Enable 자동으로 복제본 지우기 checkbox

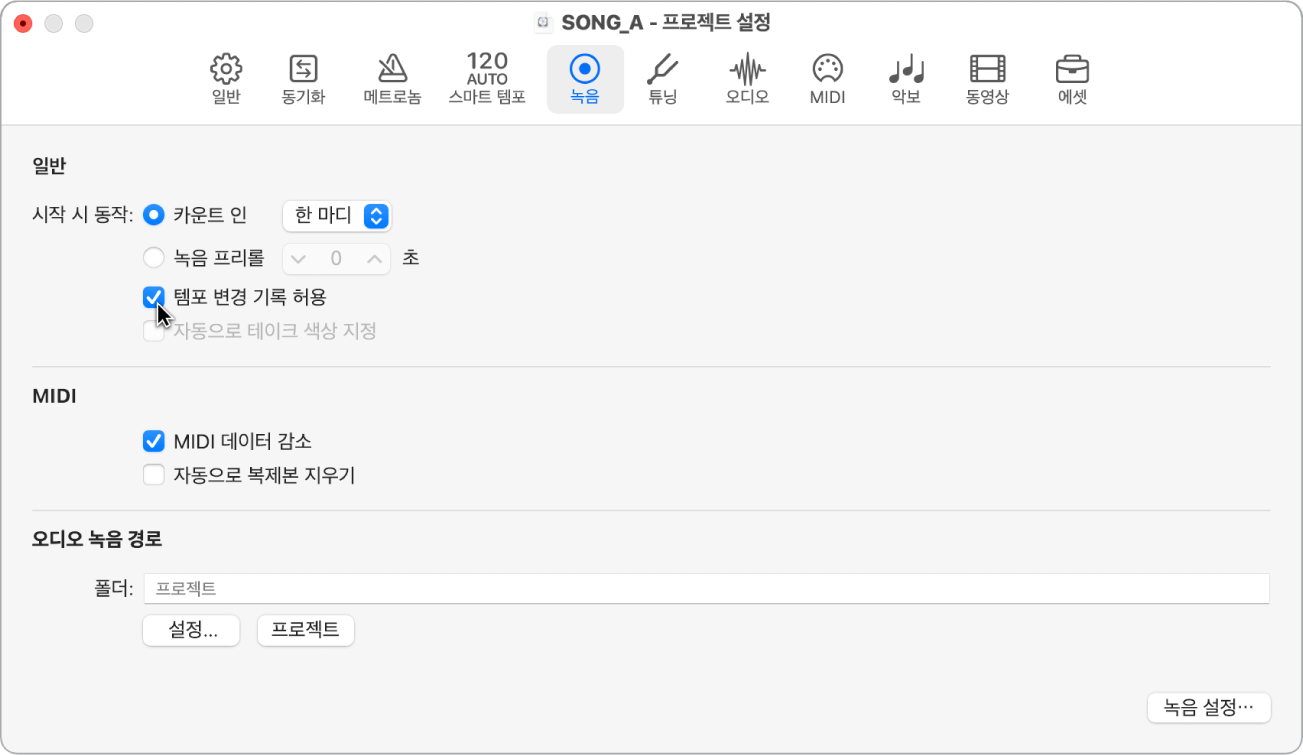tap(153, 475)
